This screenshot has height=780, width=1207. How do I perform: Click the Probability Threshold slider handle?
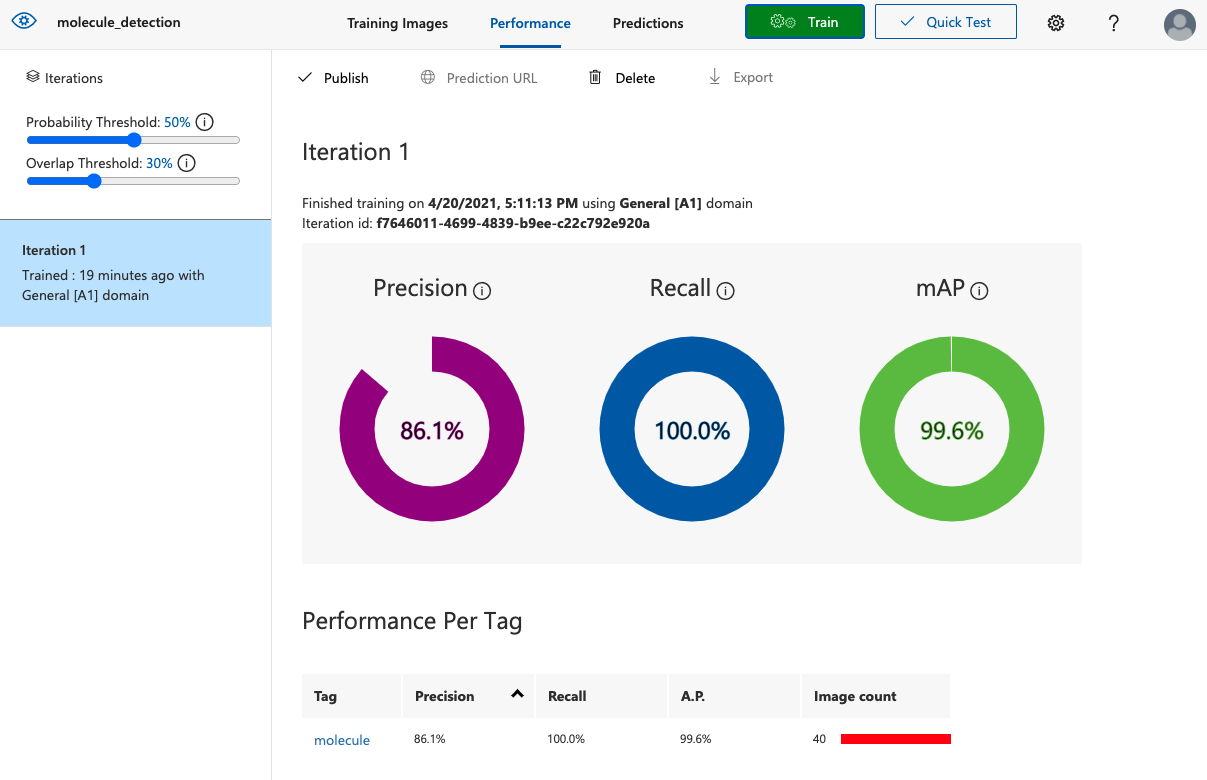click(x=135, y=140)
